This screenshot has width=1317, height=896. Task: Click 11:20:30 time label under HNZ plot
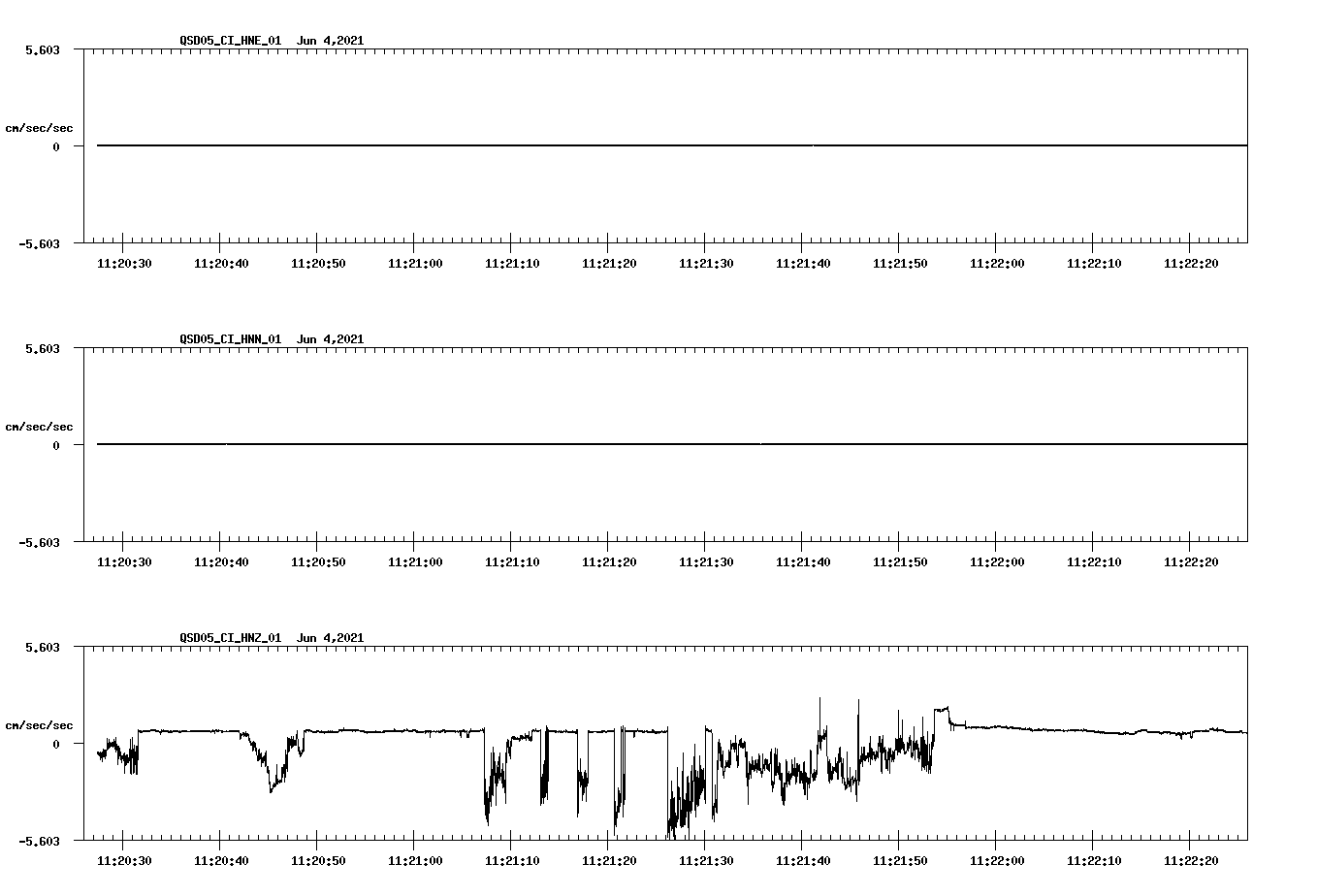[x=124, y=861]
